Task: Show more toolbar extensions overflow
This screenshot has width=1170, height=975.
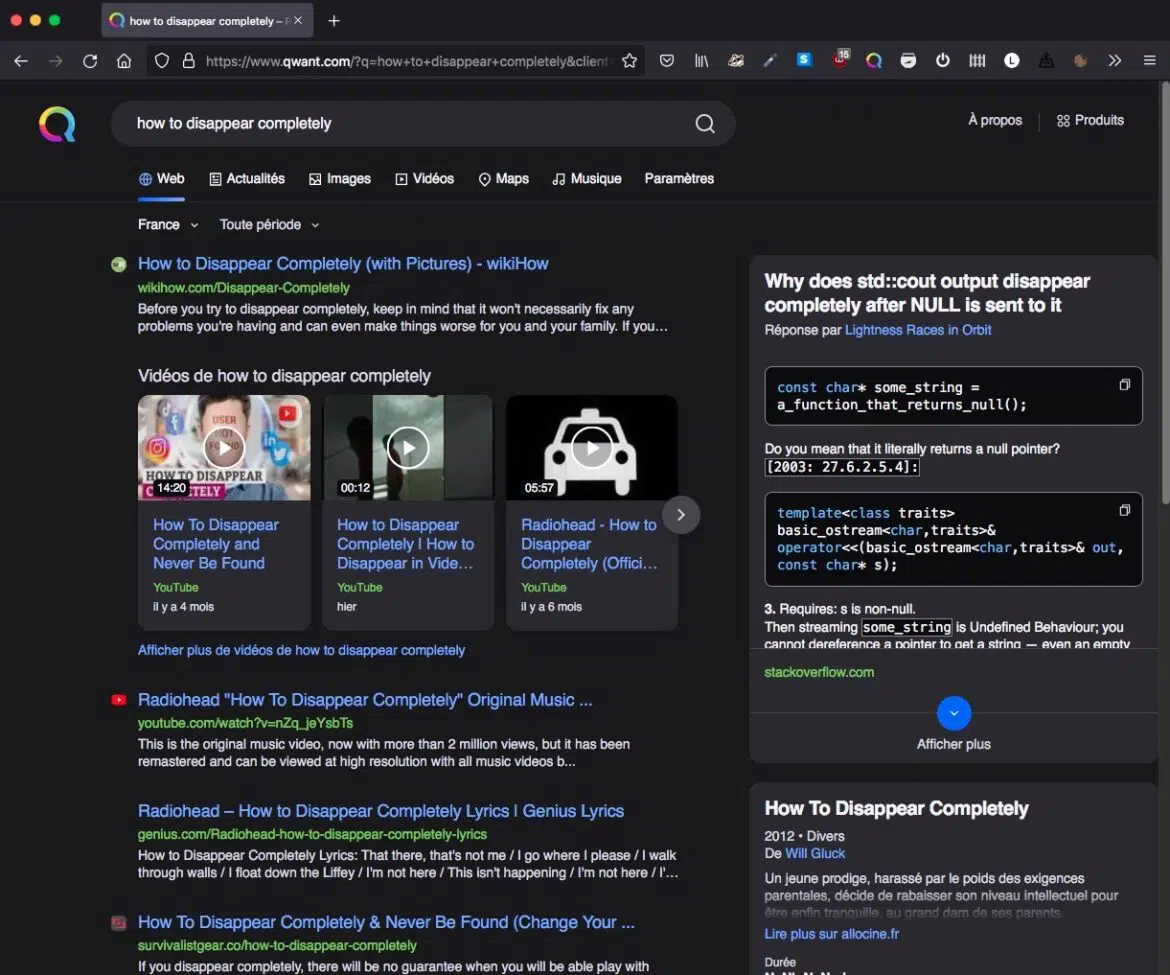Action: (1115, 60)
